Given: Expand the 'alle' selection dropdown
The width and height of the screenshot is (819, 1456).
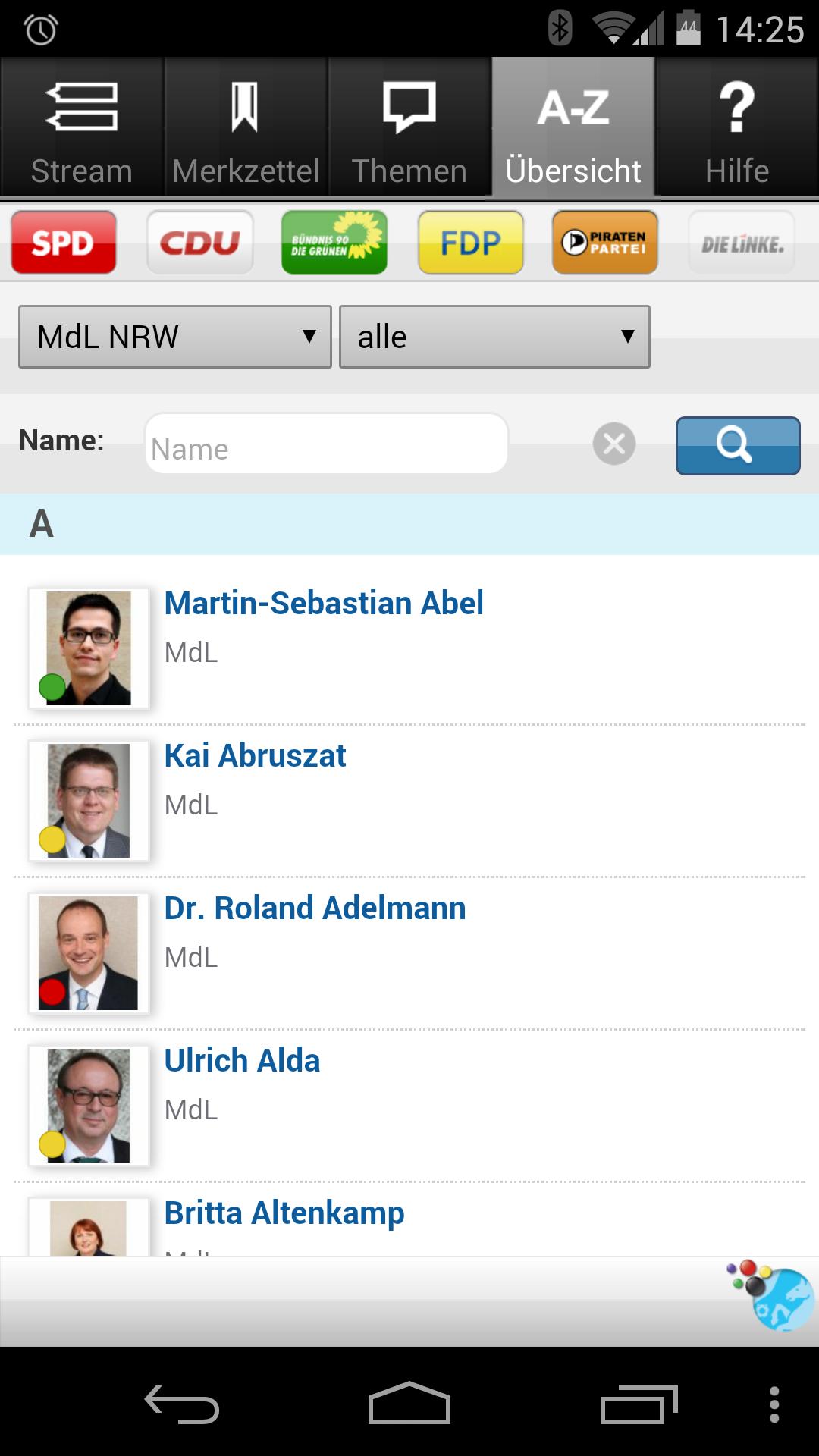Looking at the screenshot, I should (494, 336).
